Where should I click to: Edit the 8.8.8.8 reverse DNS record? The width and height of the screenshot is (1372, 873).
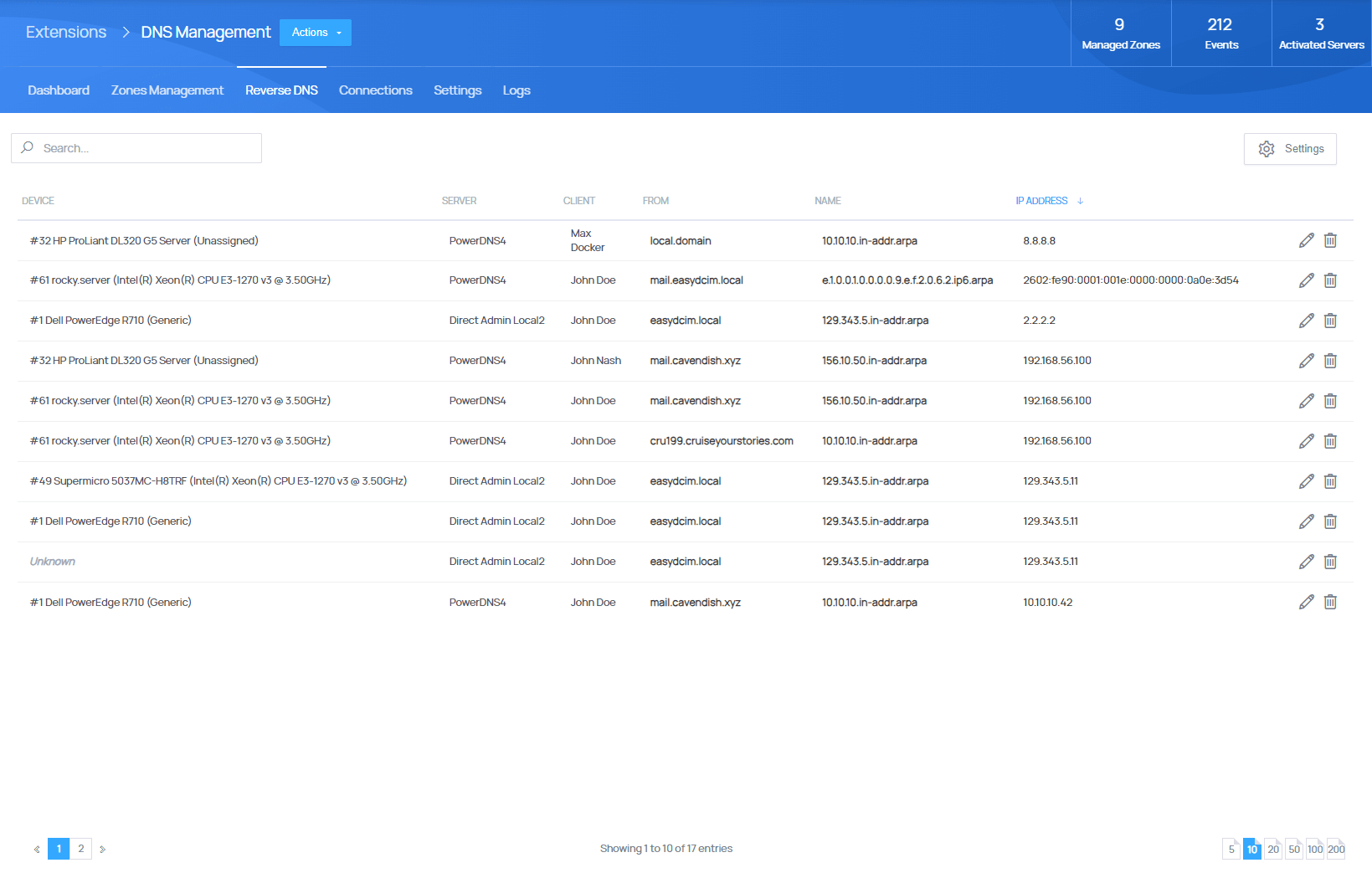tap(1307, 240)
